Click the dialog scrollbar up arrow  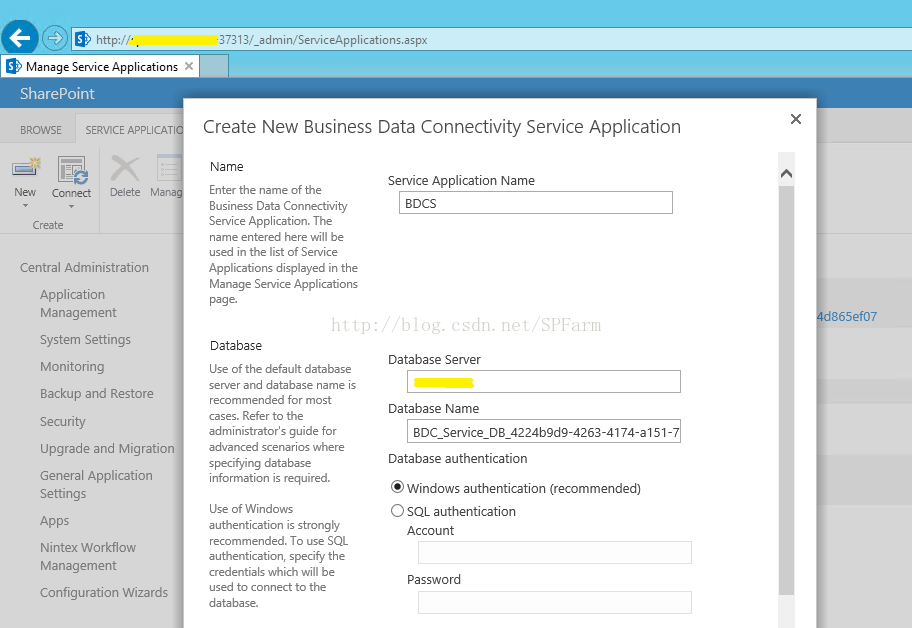tap(786, 173)
